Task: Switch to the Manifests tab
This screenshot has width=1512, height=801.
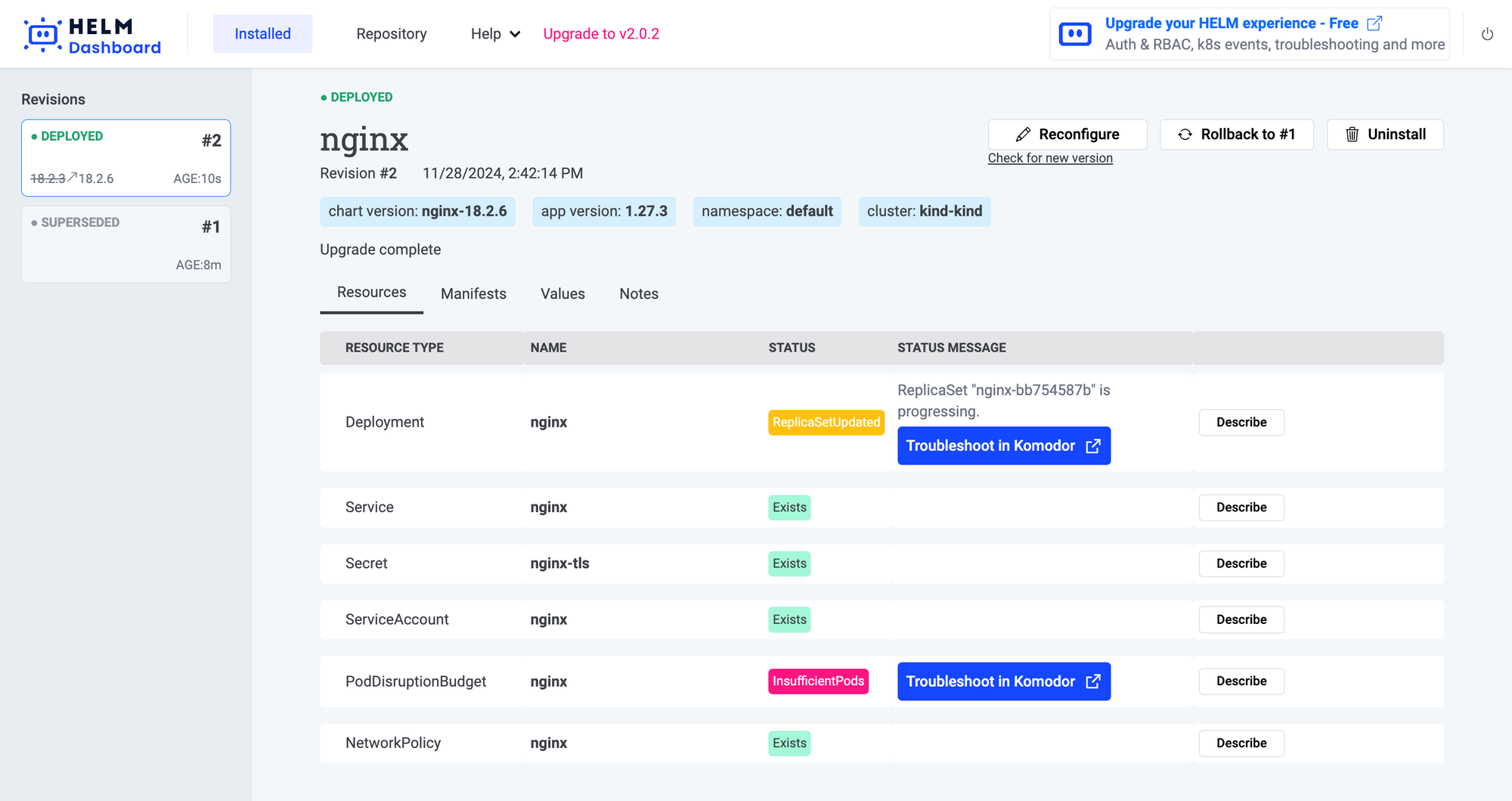Action: (473, 293)
